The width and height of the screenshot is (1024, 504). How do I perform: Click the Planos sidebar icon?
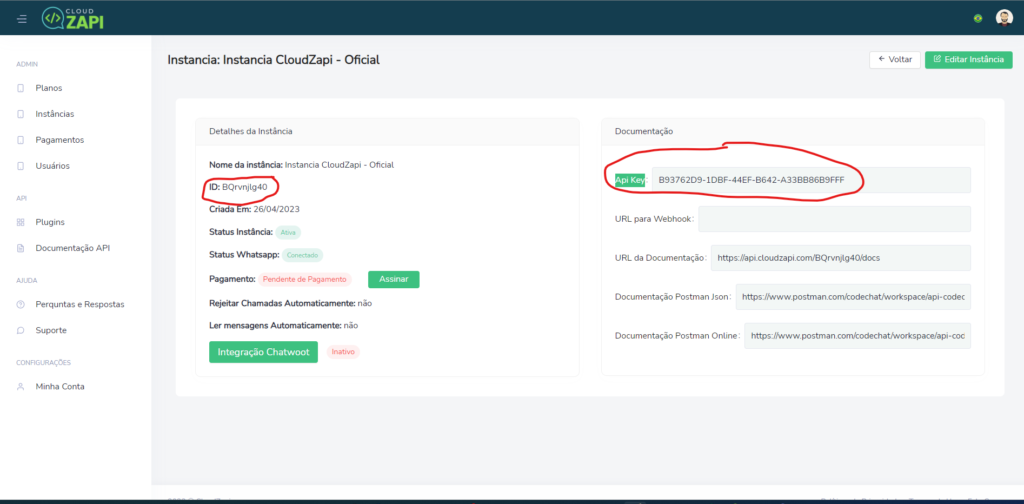click(x=20, y=88)
